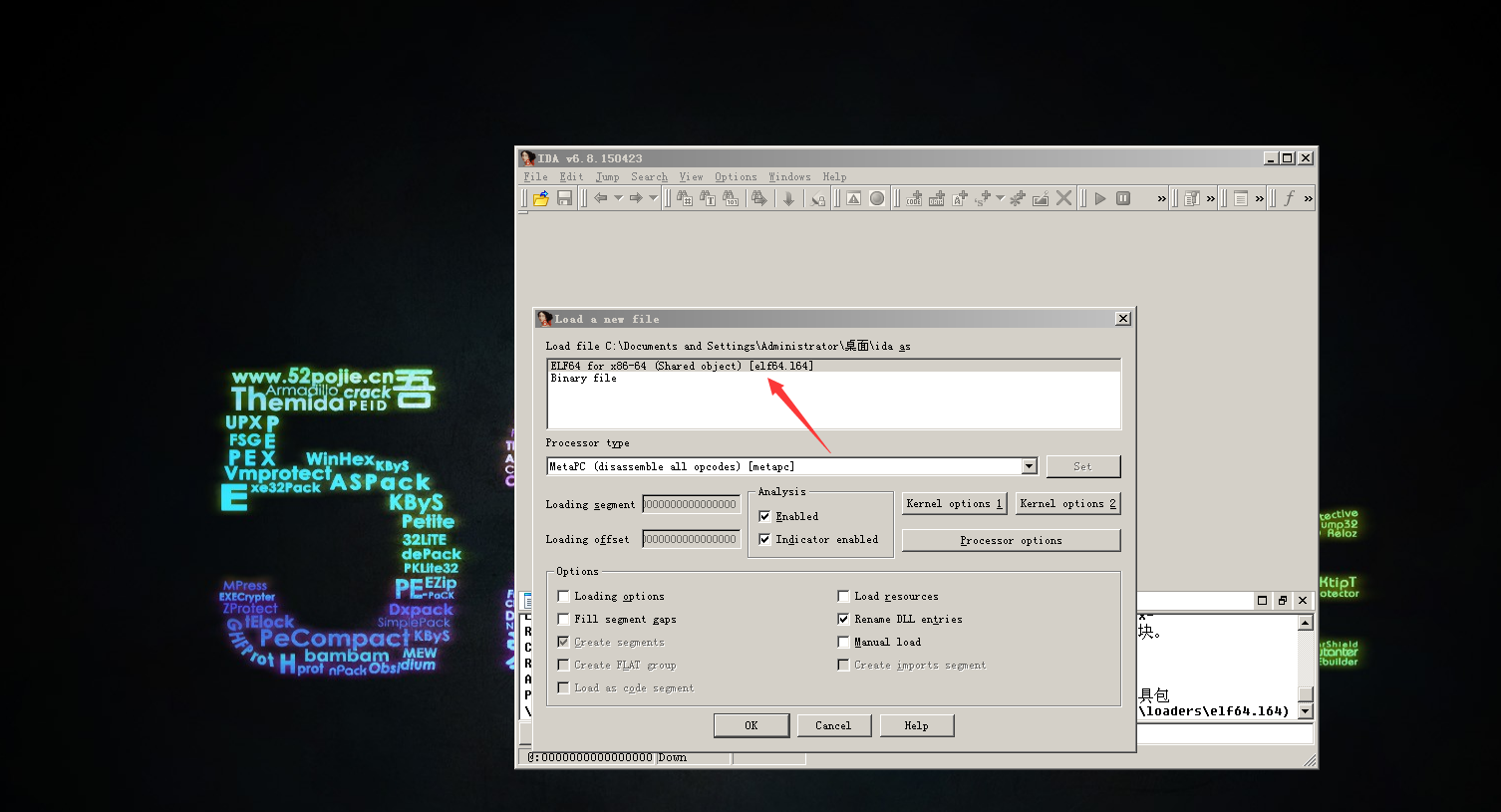This screenshot has height=812, width=1501.
Task: Click the create code 'CODE' toolbar icon
Action: [912, 199]
